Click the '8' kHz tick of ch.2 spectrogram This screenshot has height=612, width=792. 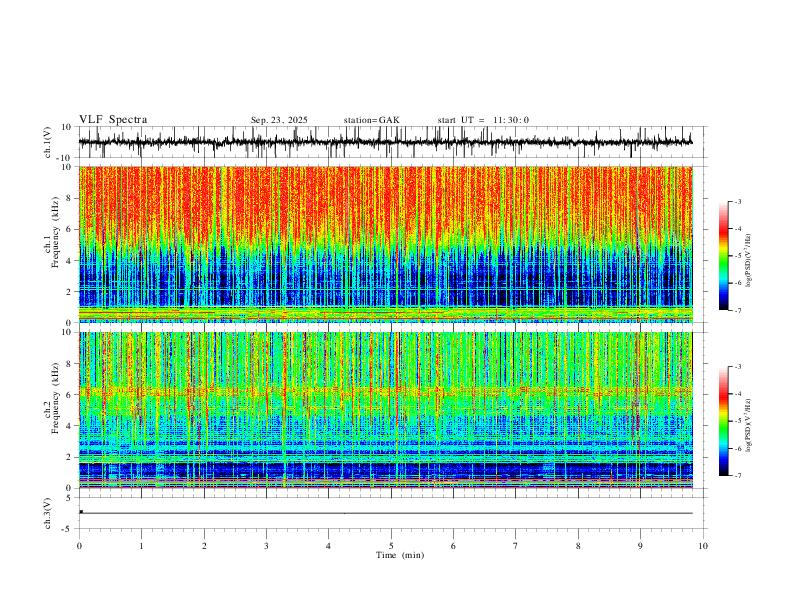pos(69,364)
